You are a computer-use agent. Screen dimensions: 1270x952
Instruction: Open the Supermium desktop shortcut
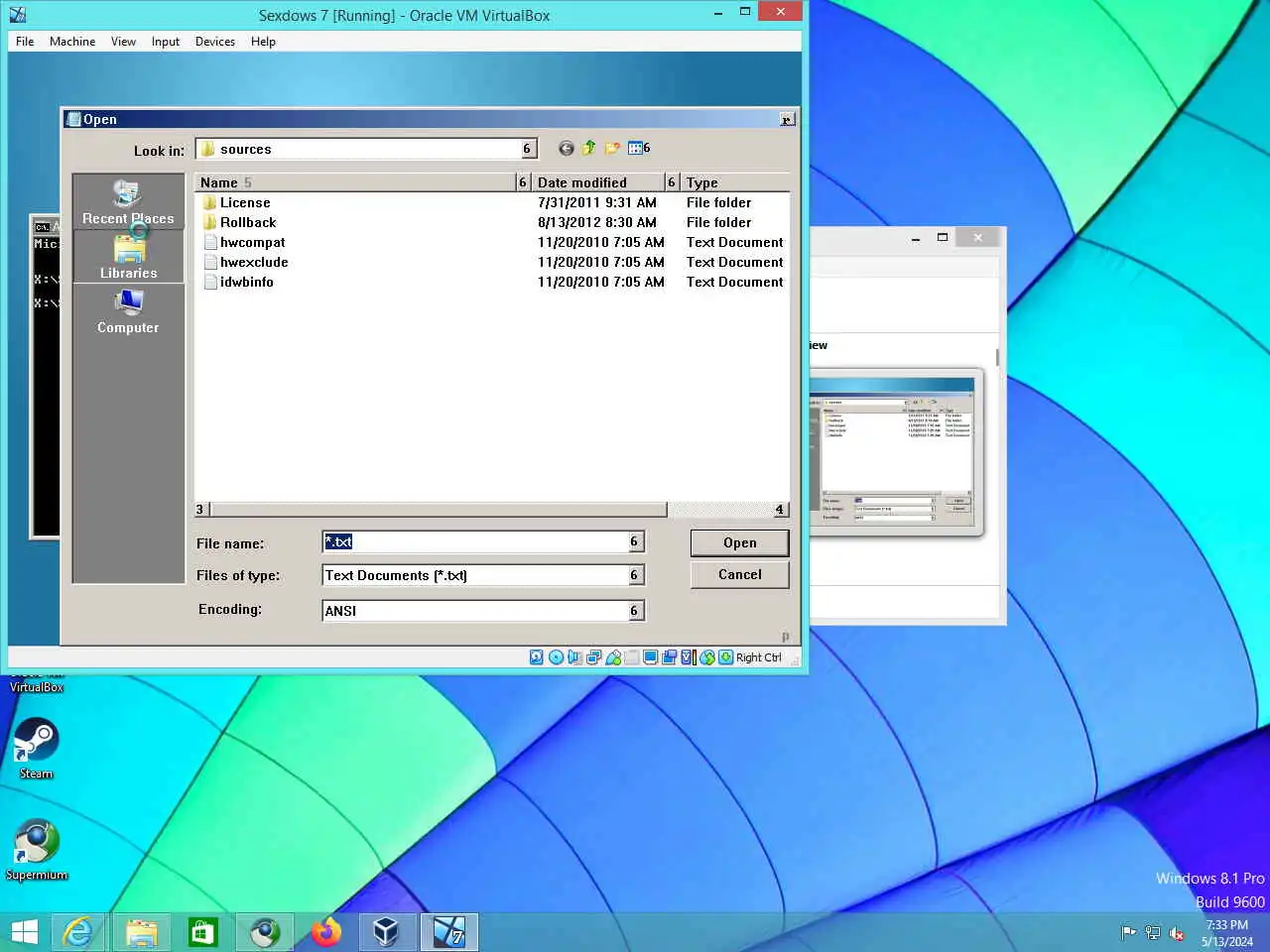point(36,850)
